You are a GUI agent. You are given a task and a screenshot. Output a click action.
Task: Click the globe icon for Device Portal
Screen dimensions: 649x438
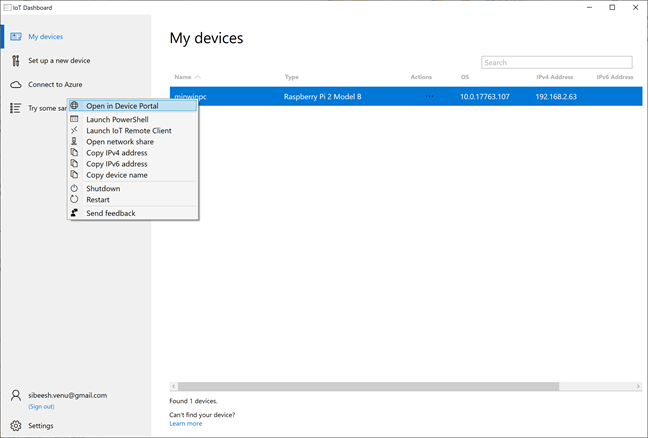point(74,106)
